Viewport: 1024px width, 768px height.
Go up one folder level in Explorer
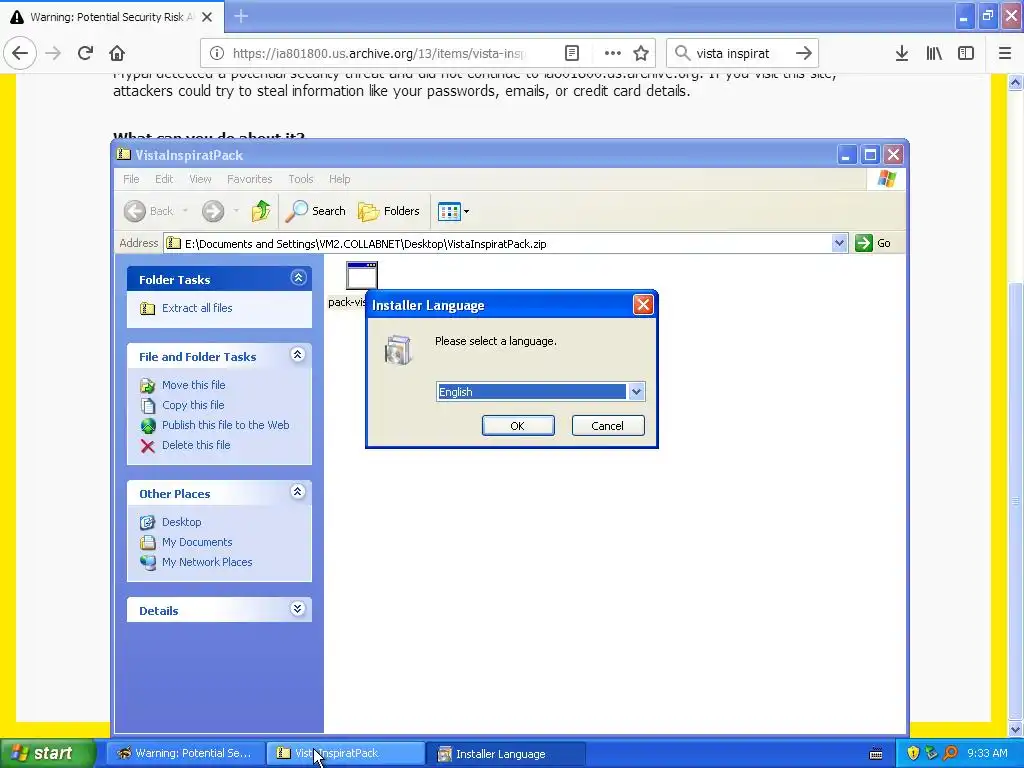pyautogui.click(x=261, y=211)
